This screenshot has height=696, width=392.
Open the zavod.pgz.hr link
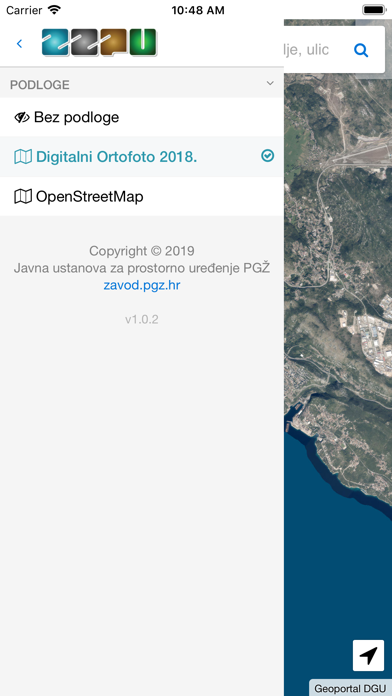[x=142, y=285]
